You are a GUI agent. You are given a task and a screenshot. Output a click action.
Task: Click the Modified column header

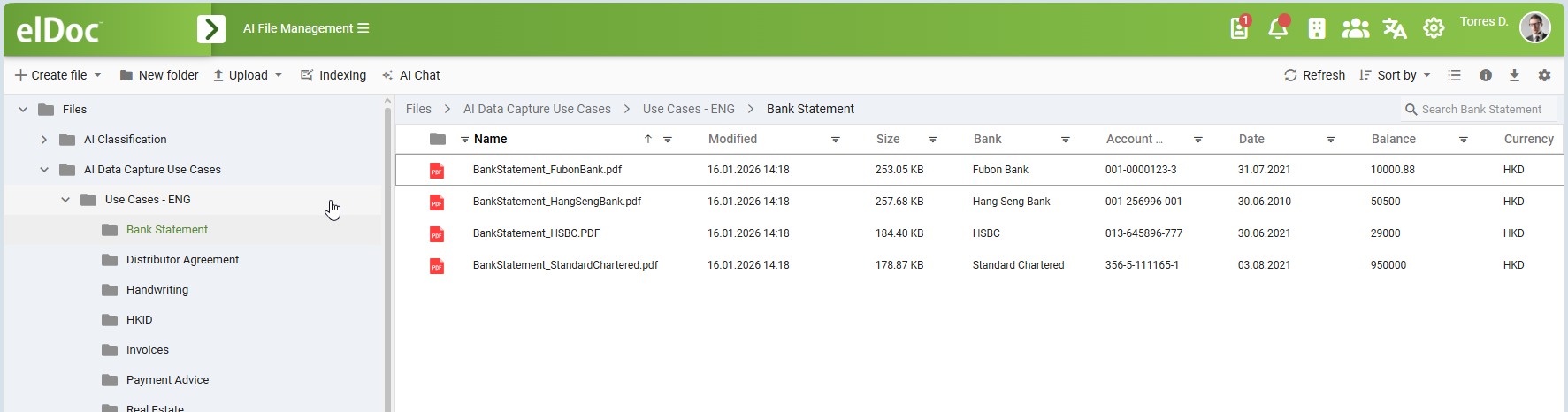(x=732, y=139)
